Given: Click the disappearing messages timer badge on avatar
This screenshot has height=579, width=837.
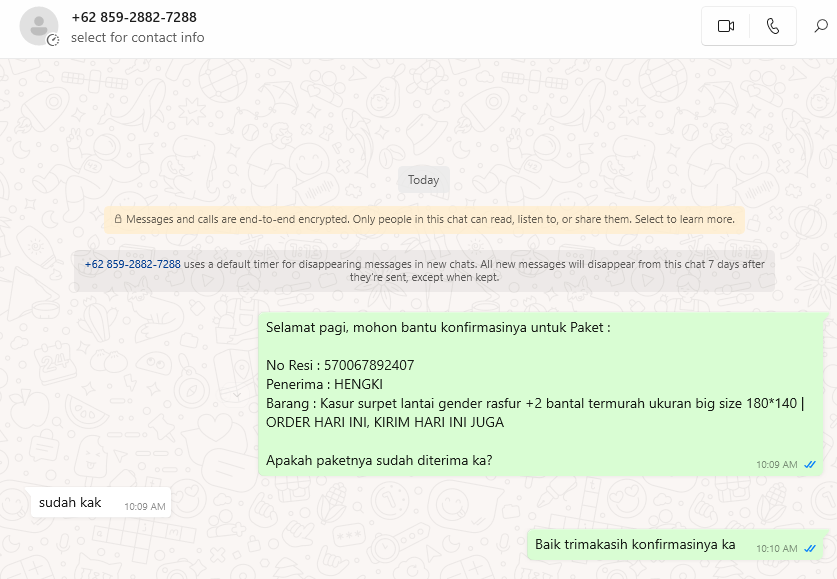Looking at the screenshot, I should [x=53, y=40].
